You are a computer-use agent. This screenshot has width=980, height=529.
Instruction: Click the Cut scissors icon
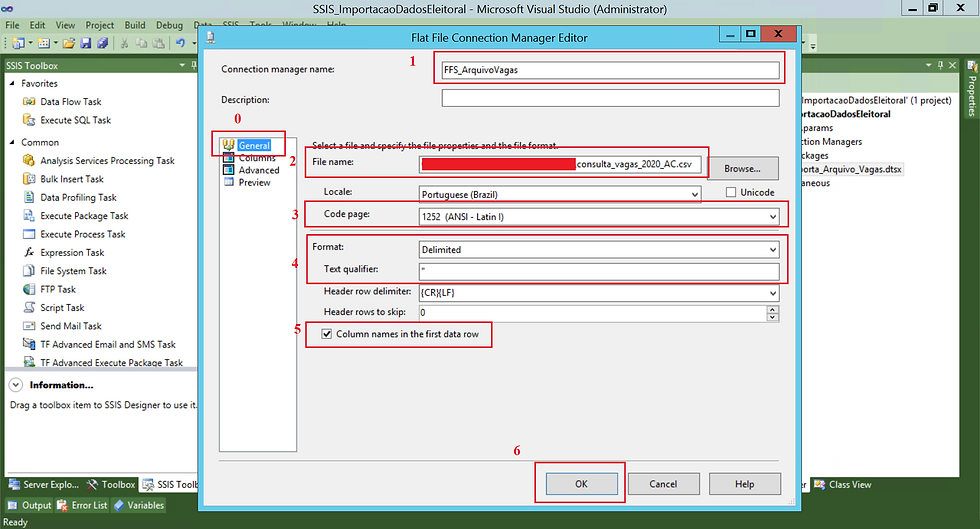pos(124,43)
